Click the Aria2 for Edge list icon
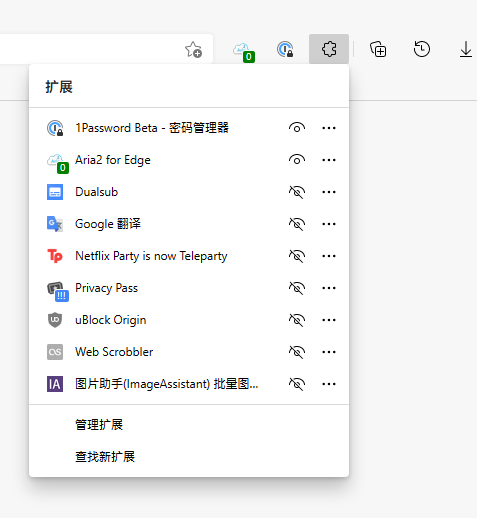The width and height of the screenshot is (477, 518). coord(57,163)
